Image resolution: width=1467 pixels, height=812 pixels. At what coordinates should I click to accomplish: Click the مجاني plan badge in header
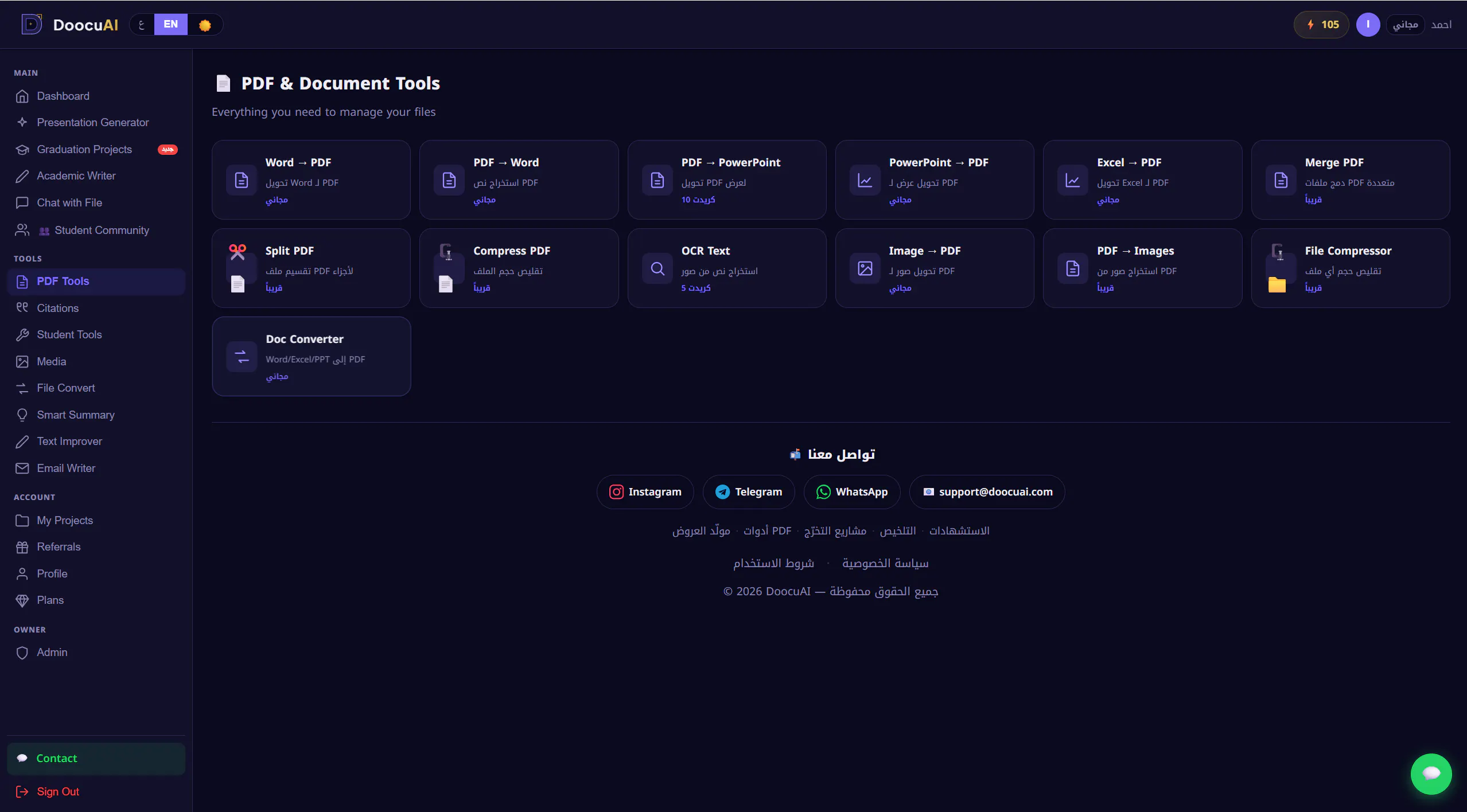(x=1405, y=25)
